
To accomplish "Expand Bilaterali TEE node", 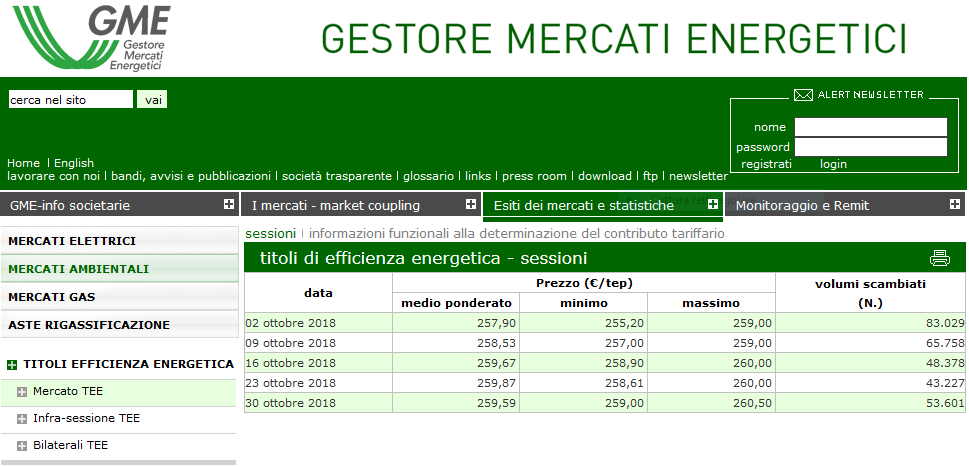I will (x=22, y=445).
